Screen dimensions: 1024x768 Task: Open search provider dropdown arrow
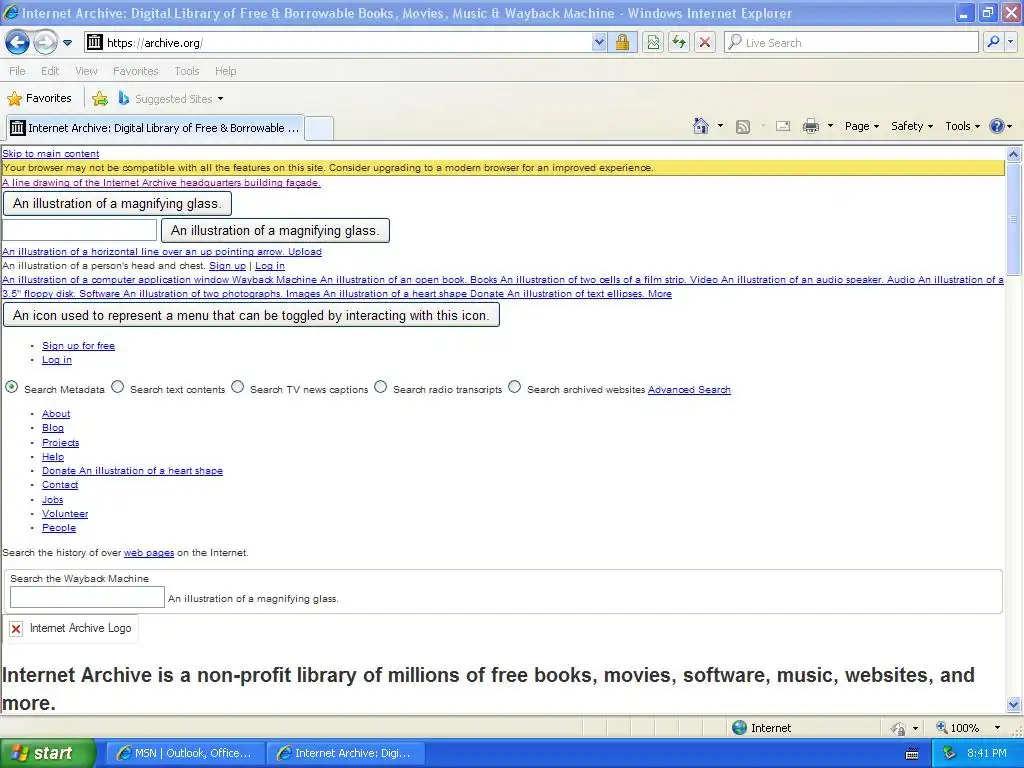click(1010, 42)
